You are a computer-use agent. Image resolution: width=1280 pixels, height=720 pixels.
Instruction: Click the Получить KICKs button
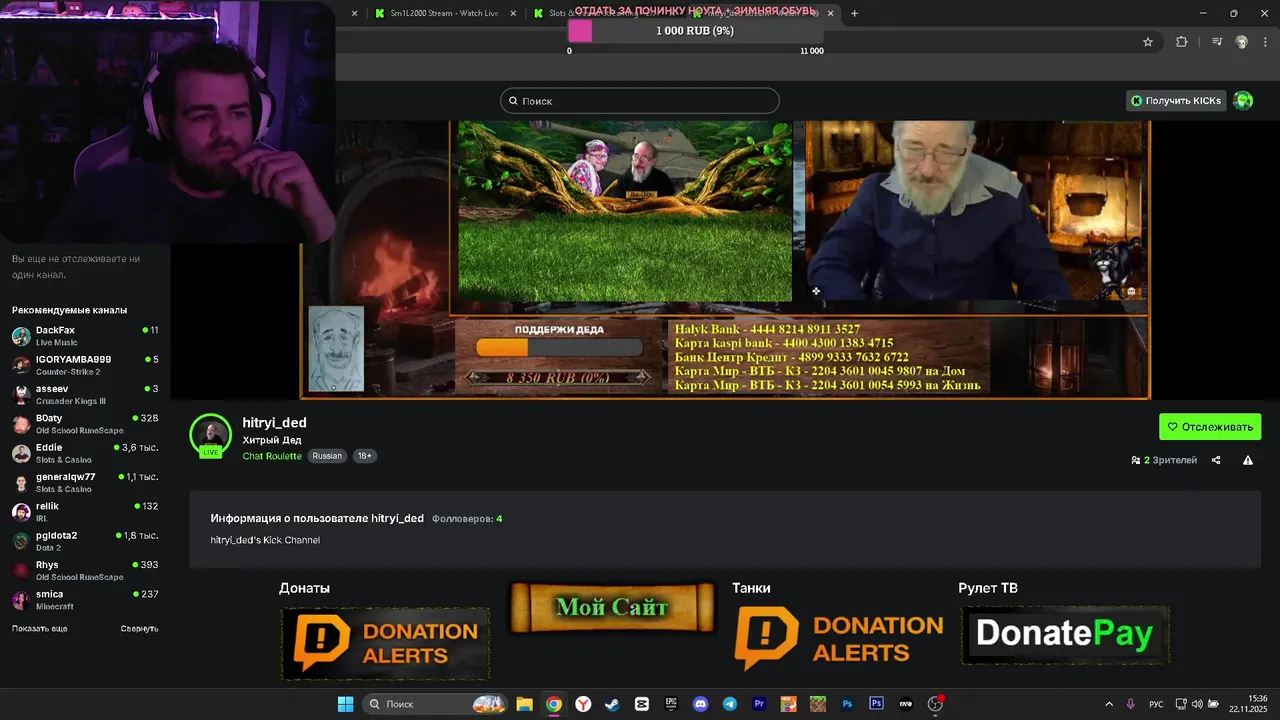coord(1176,101)
